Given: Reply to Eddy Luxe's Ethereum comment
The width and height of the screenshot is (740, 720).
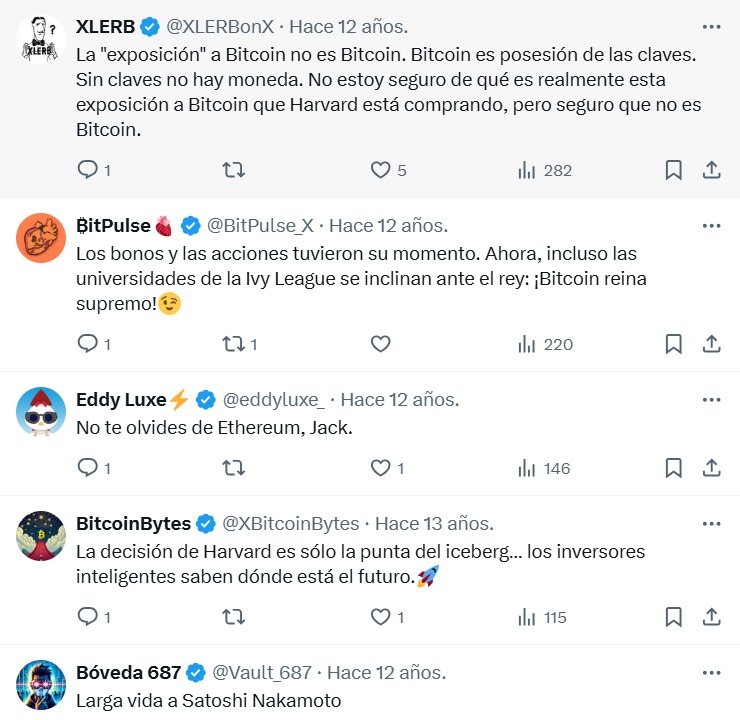Looking at the screenshot, I should 88,467.
